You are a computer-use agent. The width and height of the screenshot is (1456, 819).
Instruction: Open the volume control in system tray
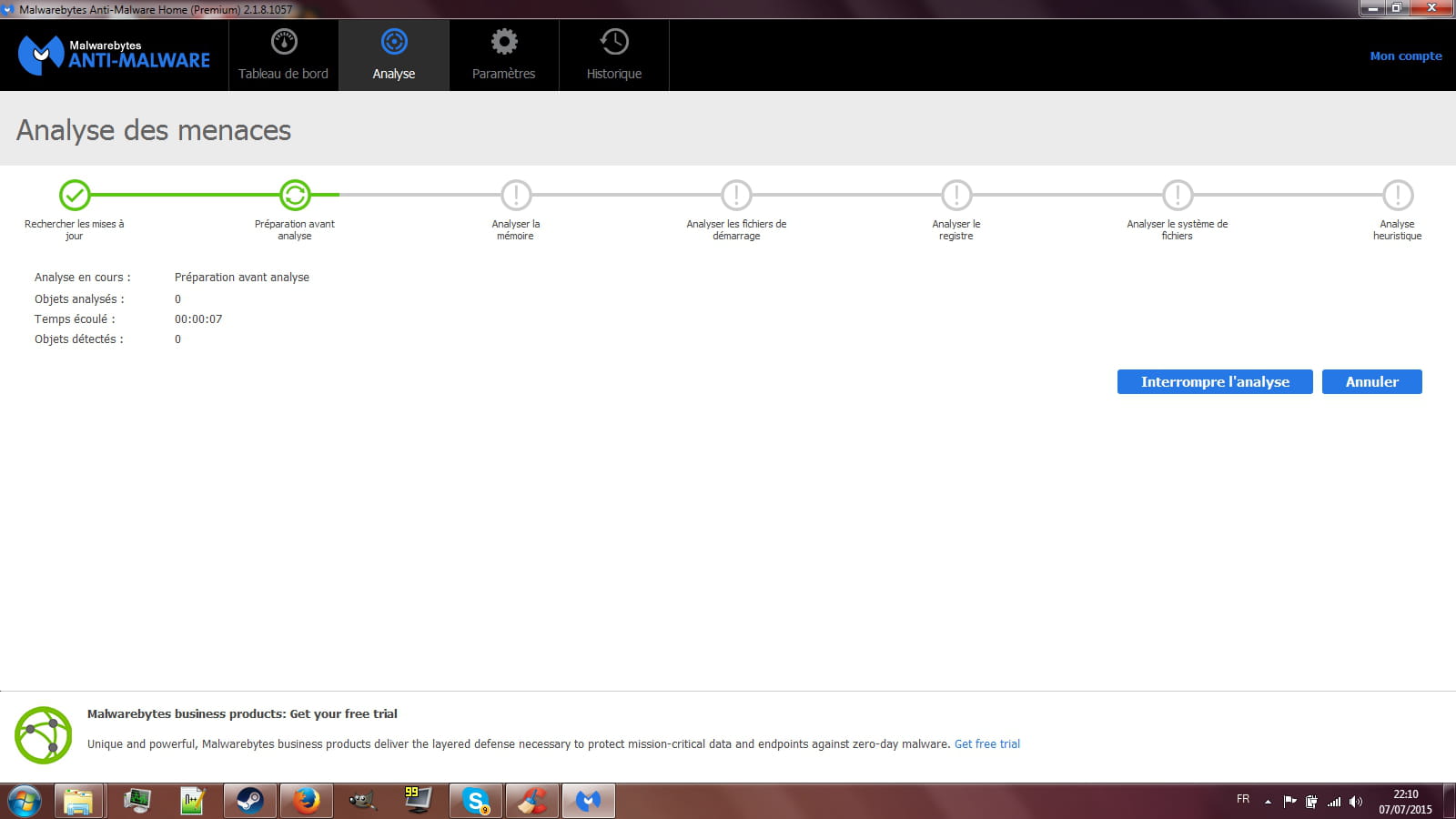point(1355,802)
